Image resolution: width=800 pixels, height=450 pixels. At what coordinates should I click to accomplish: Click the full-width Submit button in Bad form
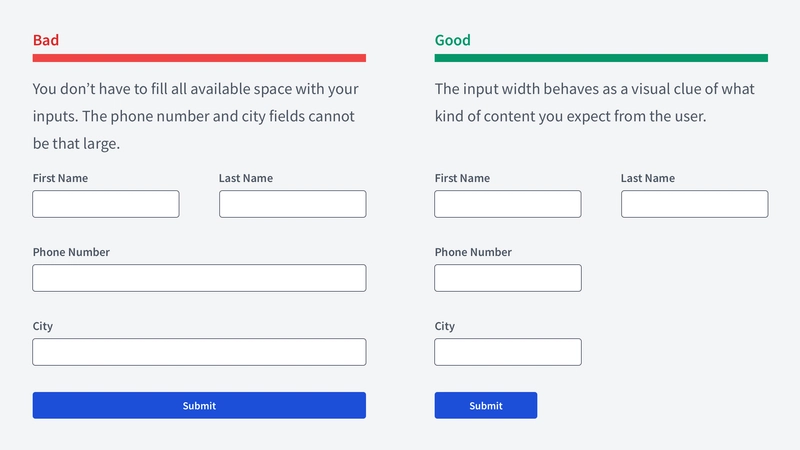(x=199, y=406)
